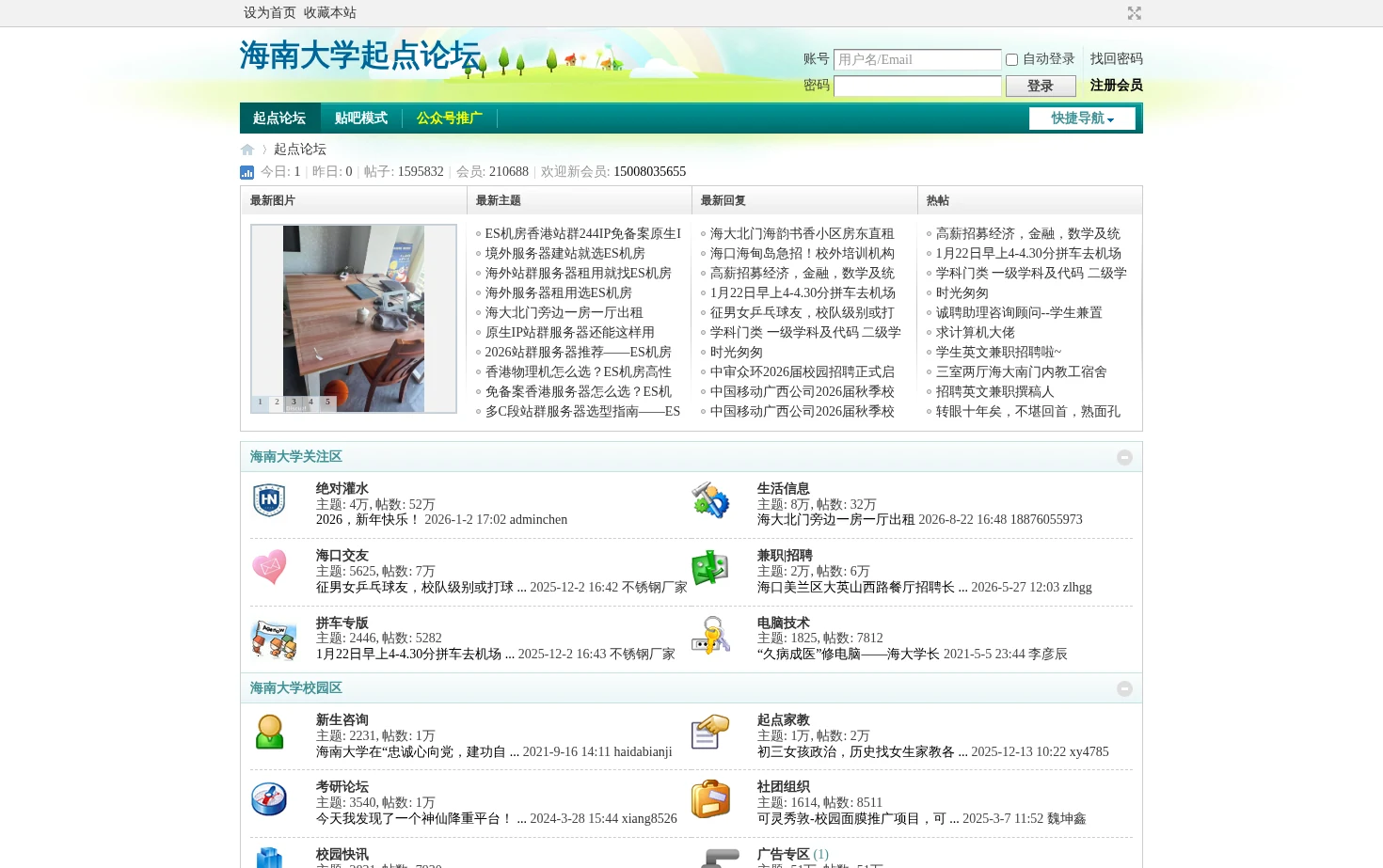This screenshot has width=1383, height=868.
Task: Open the 拼车专版 forum title
Action: pyautogui.click(x=342, y=623)
